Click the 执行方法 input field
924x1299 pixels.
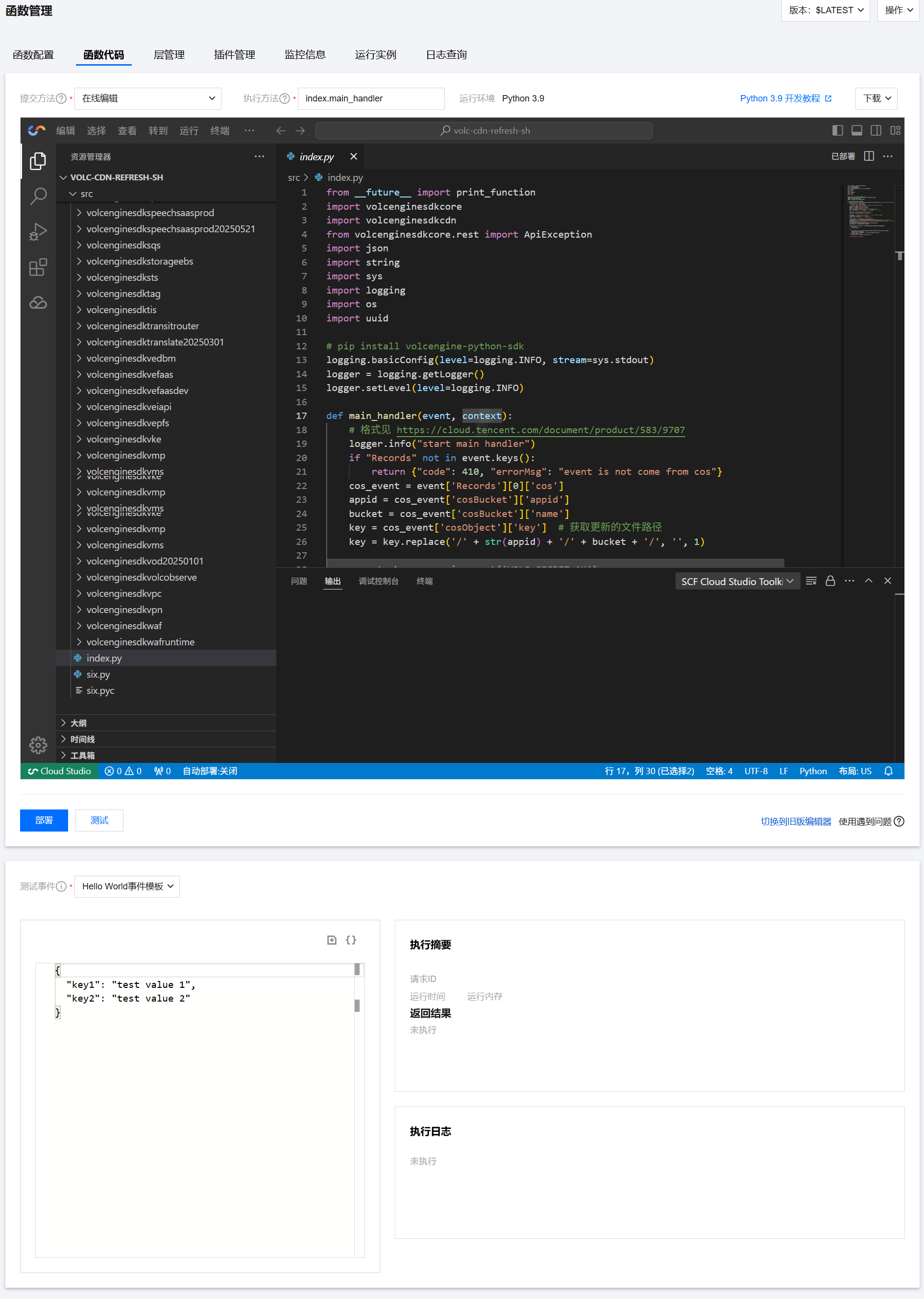371,98
